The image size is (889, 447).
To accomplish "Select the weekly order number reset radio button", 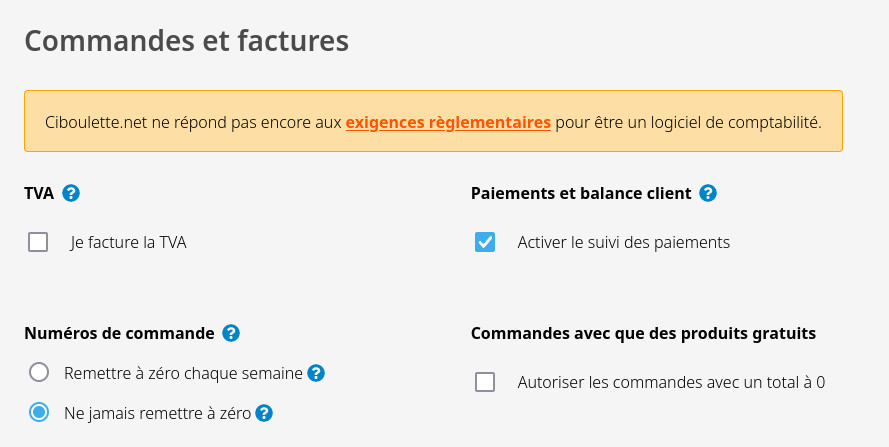I will point(39,373).
